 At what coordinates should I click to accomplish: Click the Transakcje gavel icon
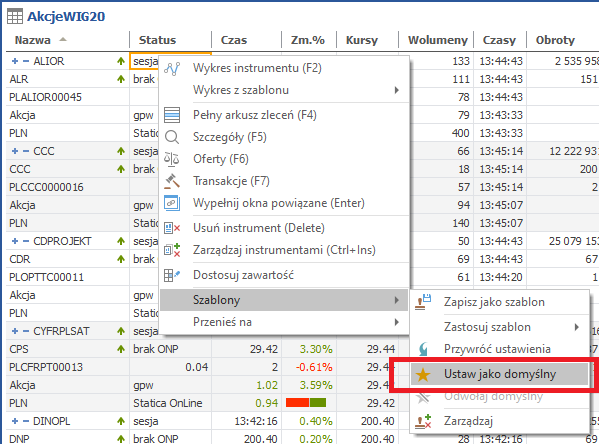(x=172, y=181)
